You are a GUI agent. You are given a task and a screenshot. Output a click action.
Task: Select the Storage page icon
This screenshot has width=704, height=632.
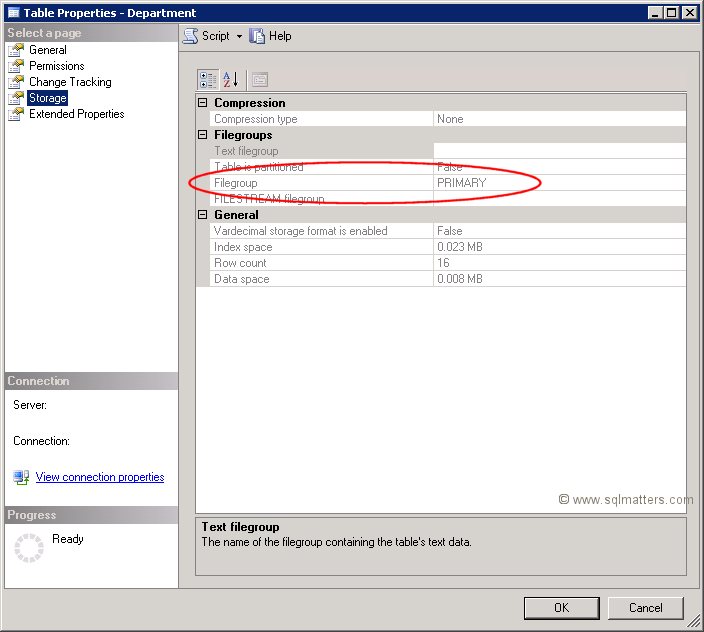16,98
